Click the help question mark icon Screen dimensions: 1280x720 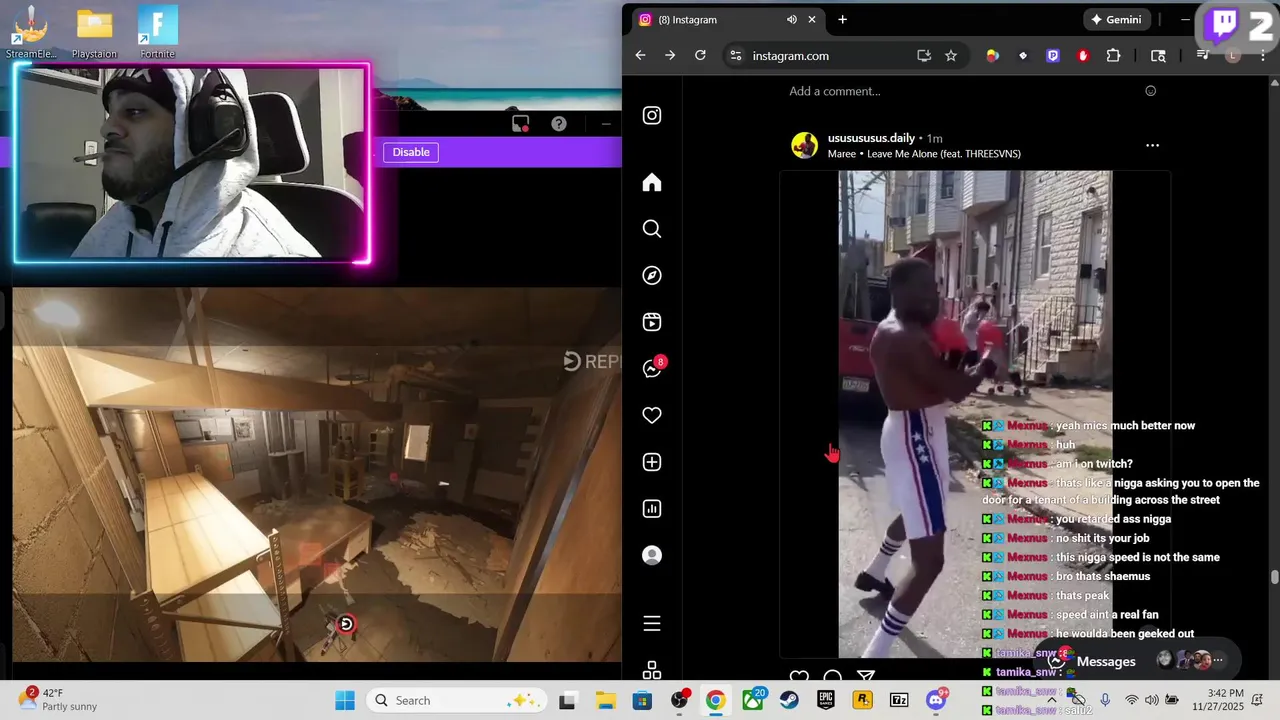559,124
